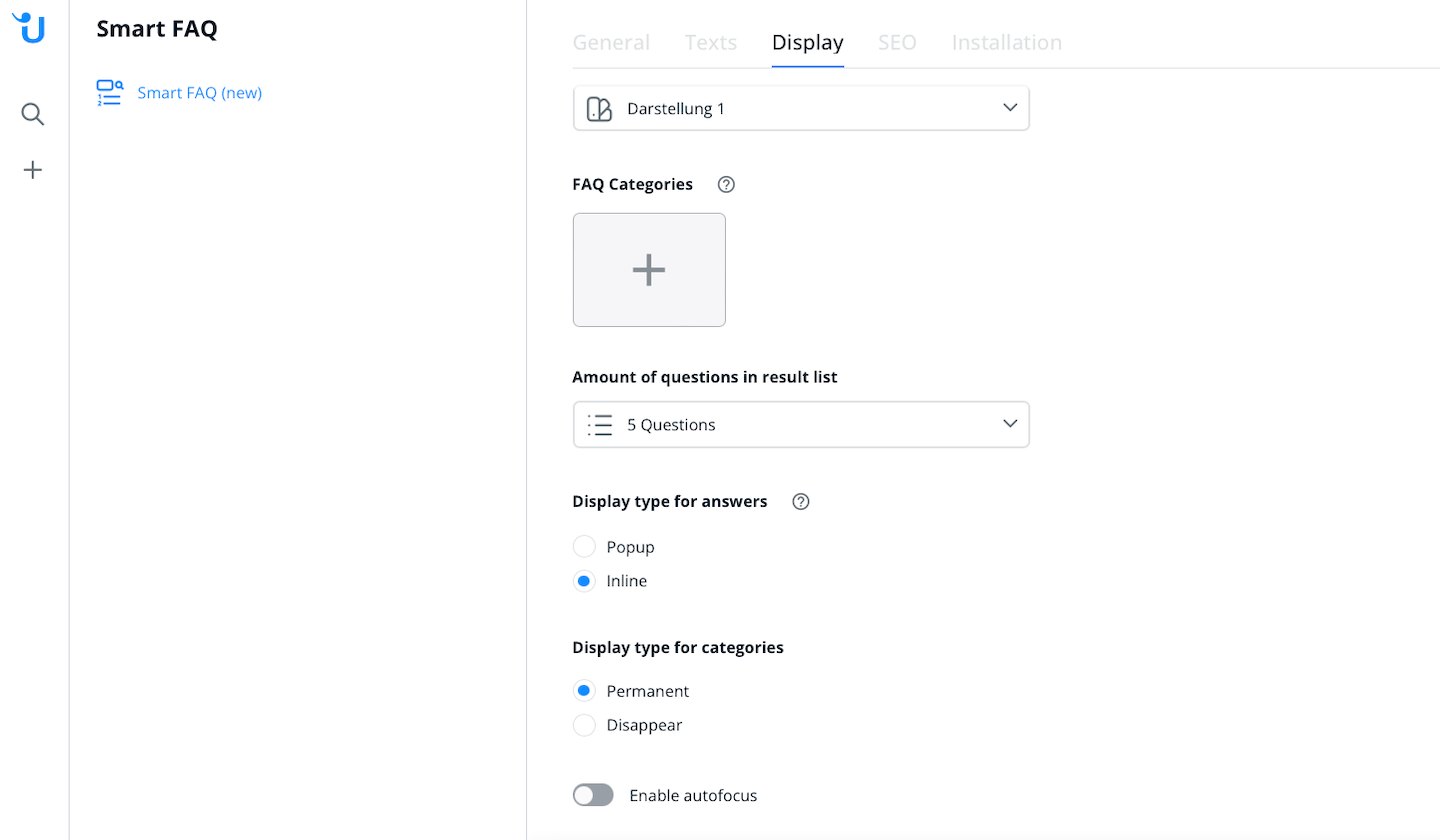Enable the autofocus toggle switch
Screen dimensions: 1440x840
[x=593, y=796]
